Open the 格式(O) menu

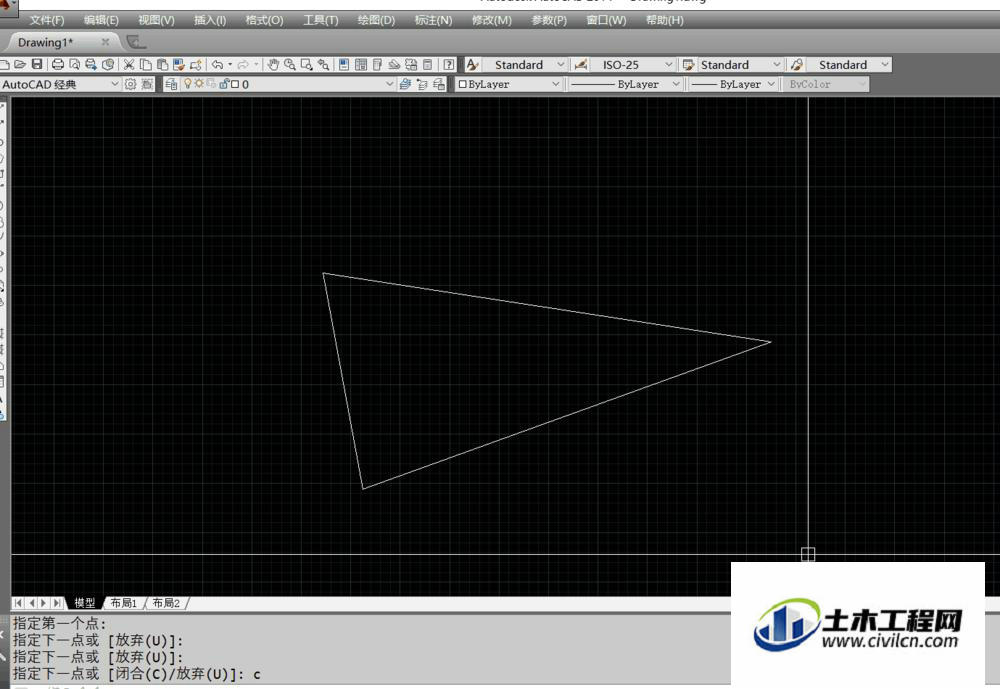(x=264, y=20)
